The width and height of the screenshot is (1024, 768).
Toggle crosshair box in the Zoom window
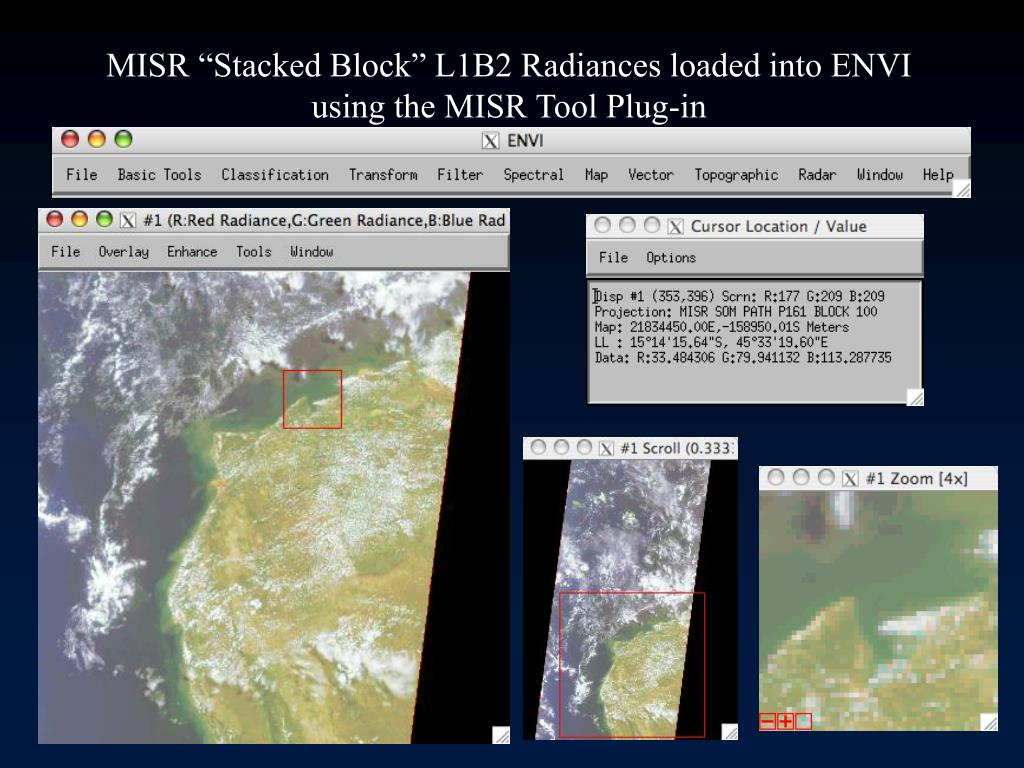pyautogui.click(x=803, y=721)
